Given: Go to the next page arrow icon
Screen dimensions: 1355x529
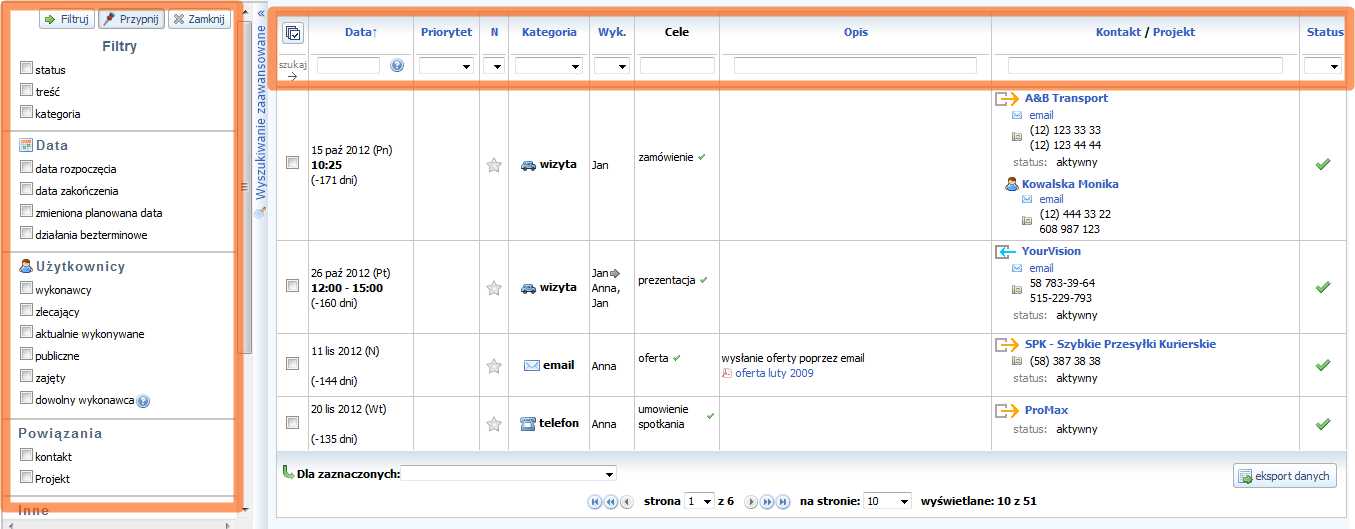Looking at the screenshot, I should (752, 502).
